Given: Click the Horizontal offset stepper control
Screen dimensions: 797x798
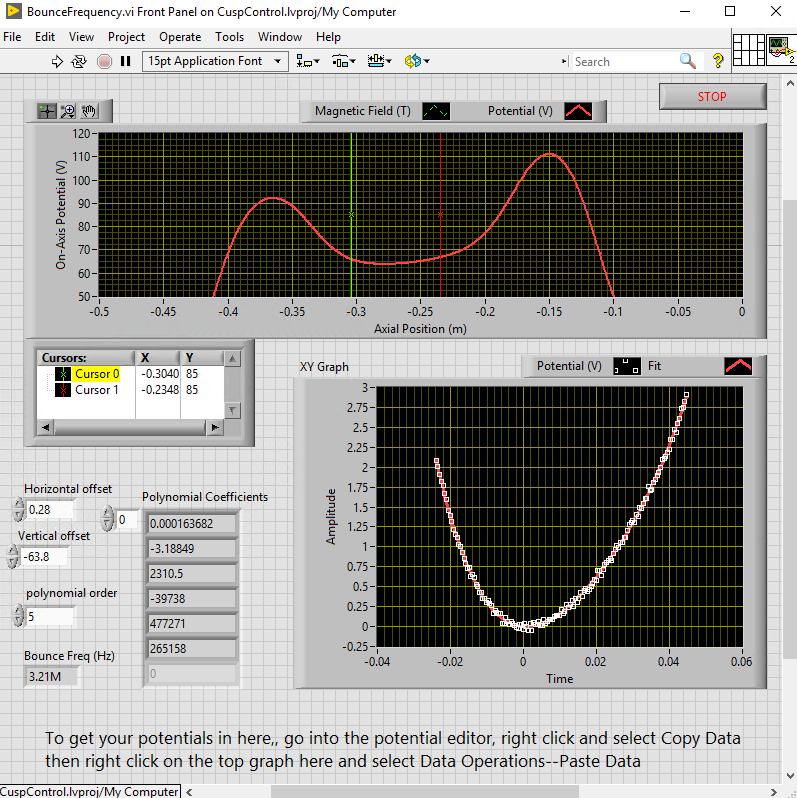Looking at the screenshot, I should [x=17, y=510].
